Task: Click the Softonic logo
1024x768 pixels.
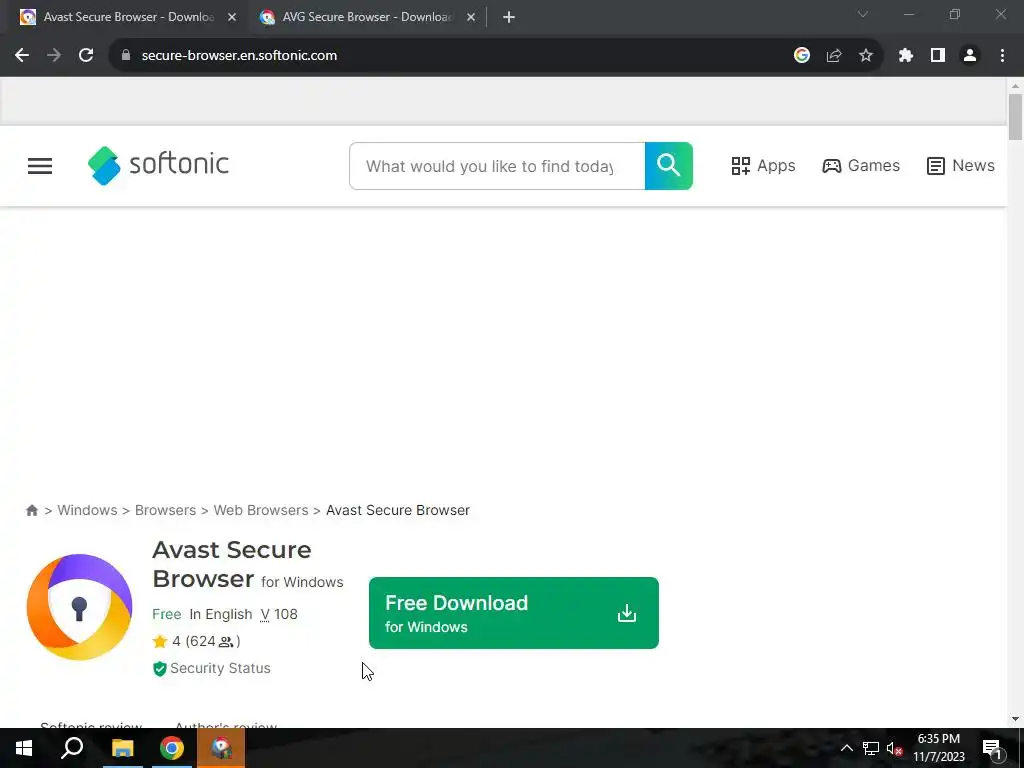Action: (158, 165)
